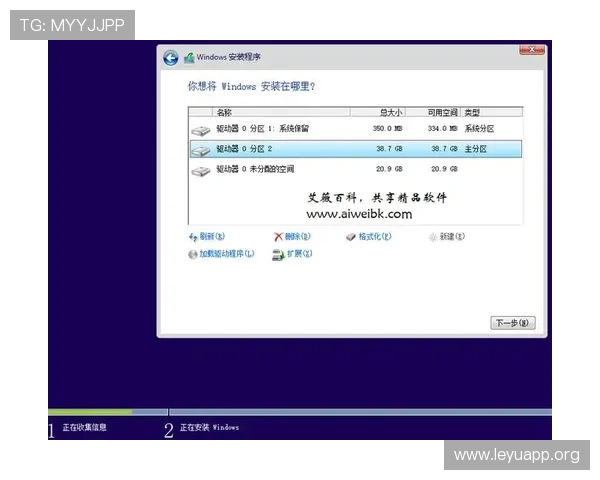Click the 系统分区 type cell
This screenshot has width=600, height=480.
[x=479, y=129]
